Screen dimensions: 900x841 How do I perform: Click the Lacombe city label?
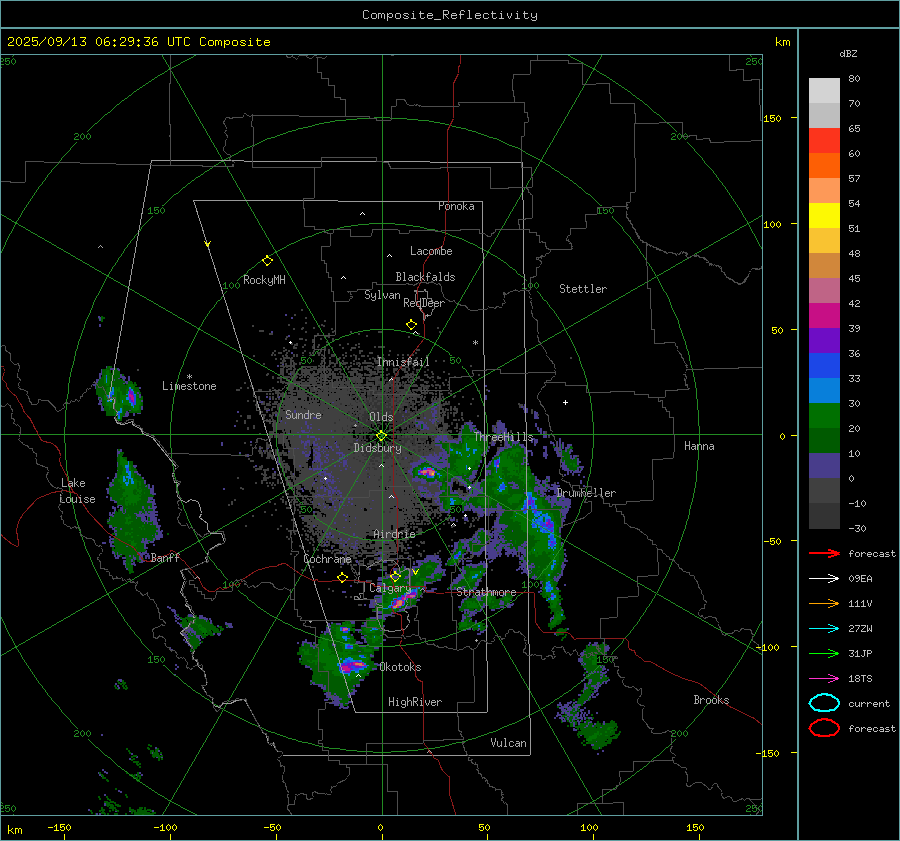tap(431, 251)
